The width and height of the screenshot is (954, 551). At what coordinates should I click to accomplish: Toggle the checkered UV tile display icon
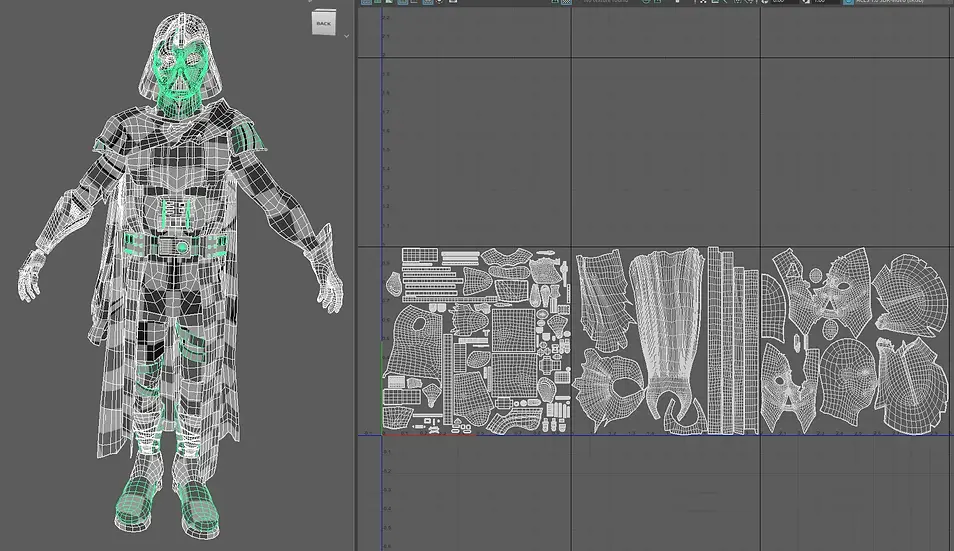pos(566,2)
